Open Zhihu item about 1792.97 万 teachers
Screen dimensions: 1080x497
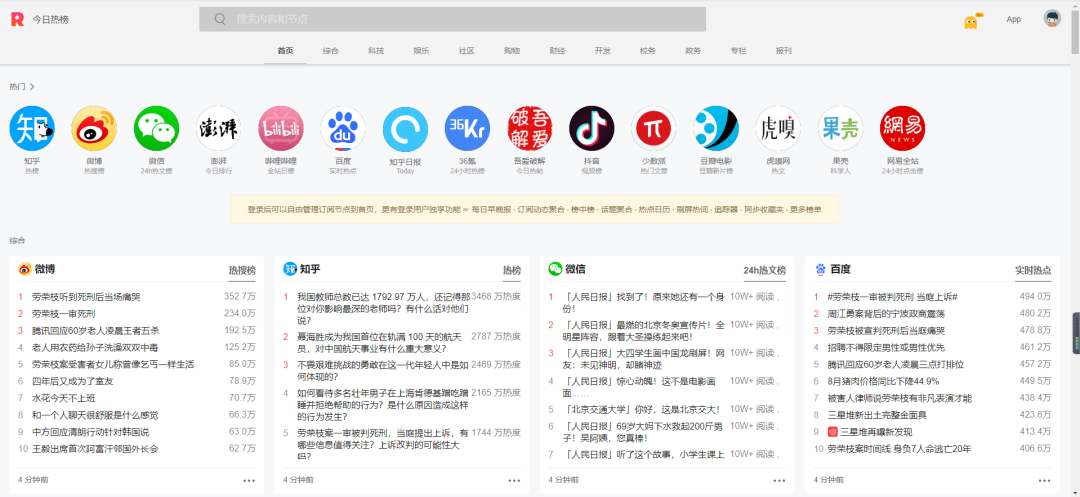coord(384,308)
